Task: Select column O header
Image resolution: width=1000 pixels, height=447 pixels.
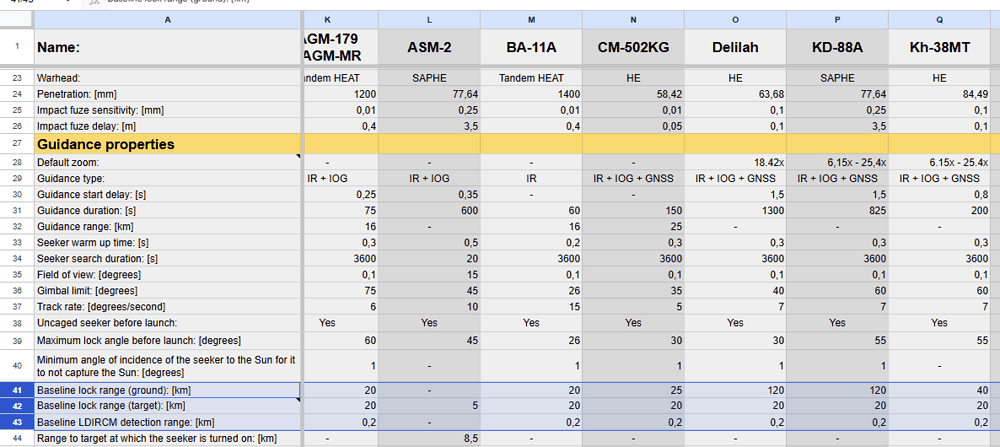Action: pos(735,19)
